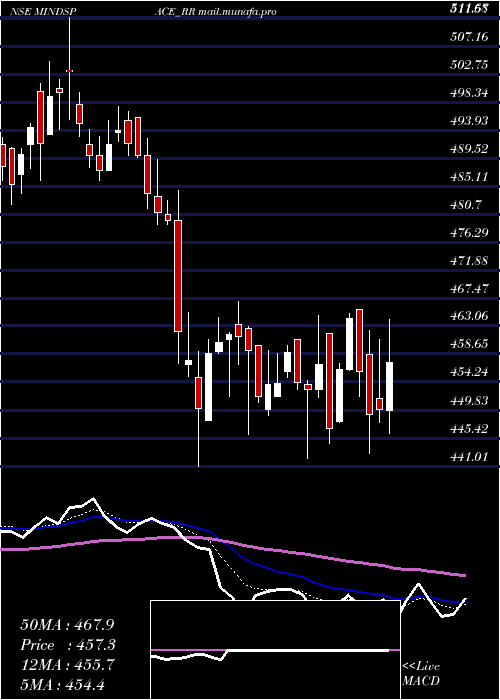This screenshot has width=500, height=700.
Task: Click the 5MA : 454.4 readout
Action: point(62,685)
